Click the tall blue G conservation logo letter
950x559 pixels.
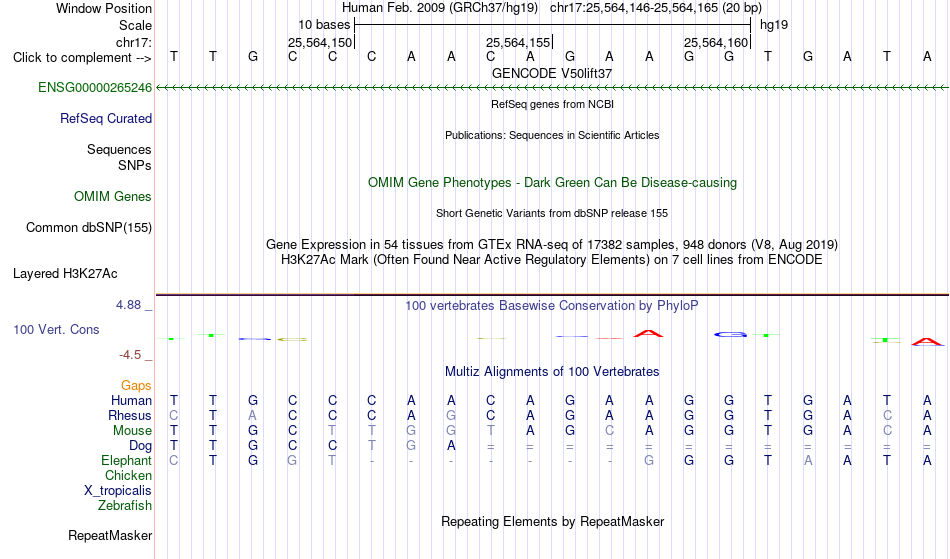point(730,334)
